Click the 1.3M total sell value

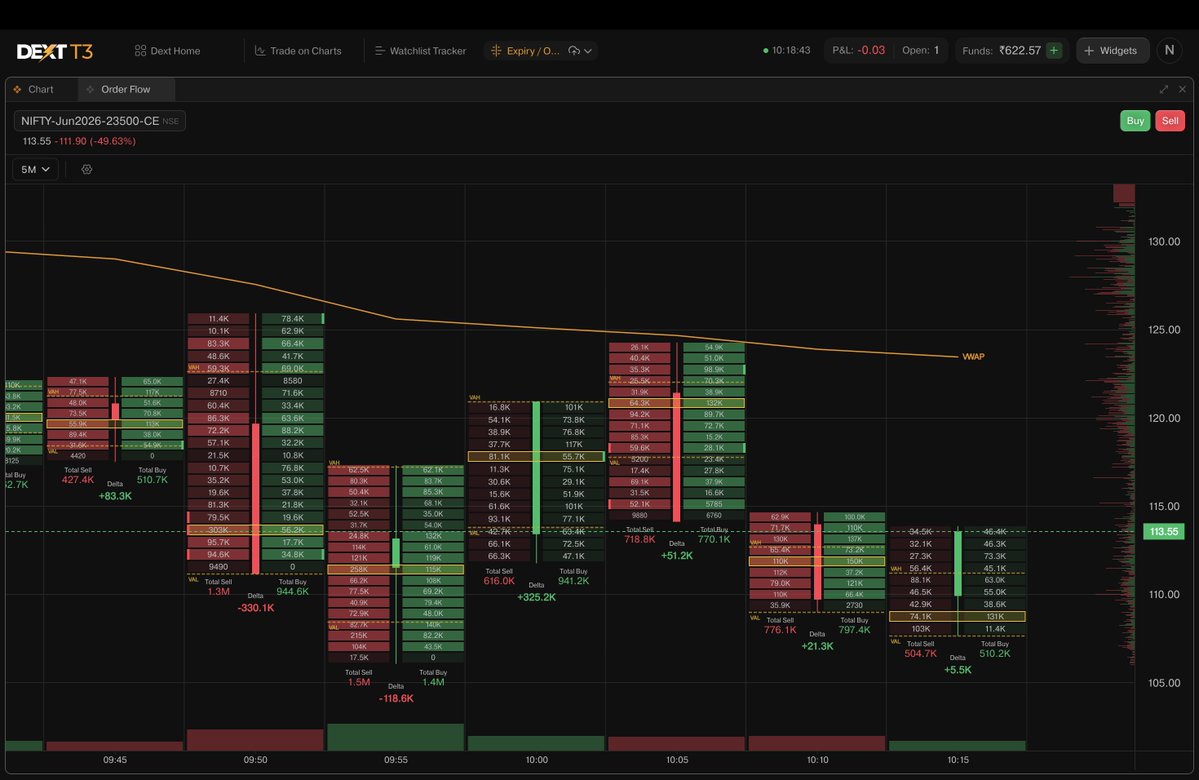[x=219, y=591]
